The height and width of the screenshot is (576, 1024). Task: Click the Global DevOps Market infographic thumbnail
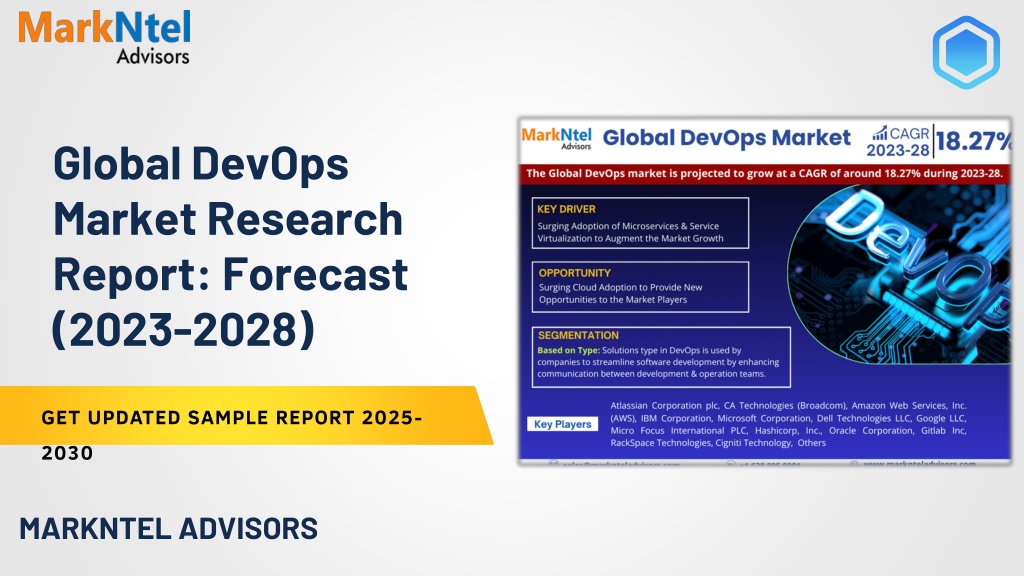(x=764, y=291)
